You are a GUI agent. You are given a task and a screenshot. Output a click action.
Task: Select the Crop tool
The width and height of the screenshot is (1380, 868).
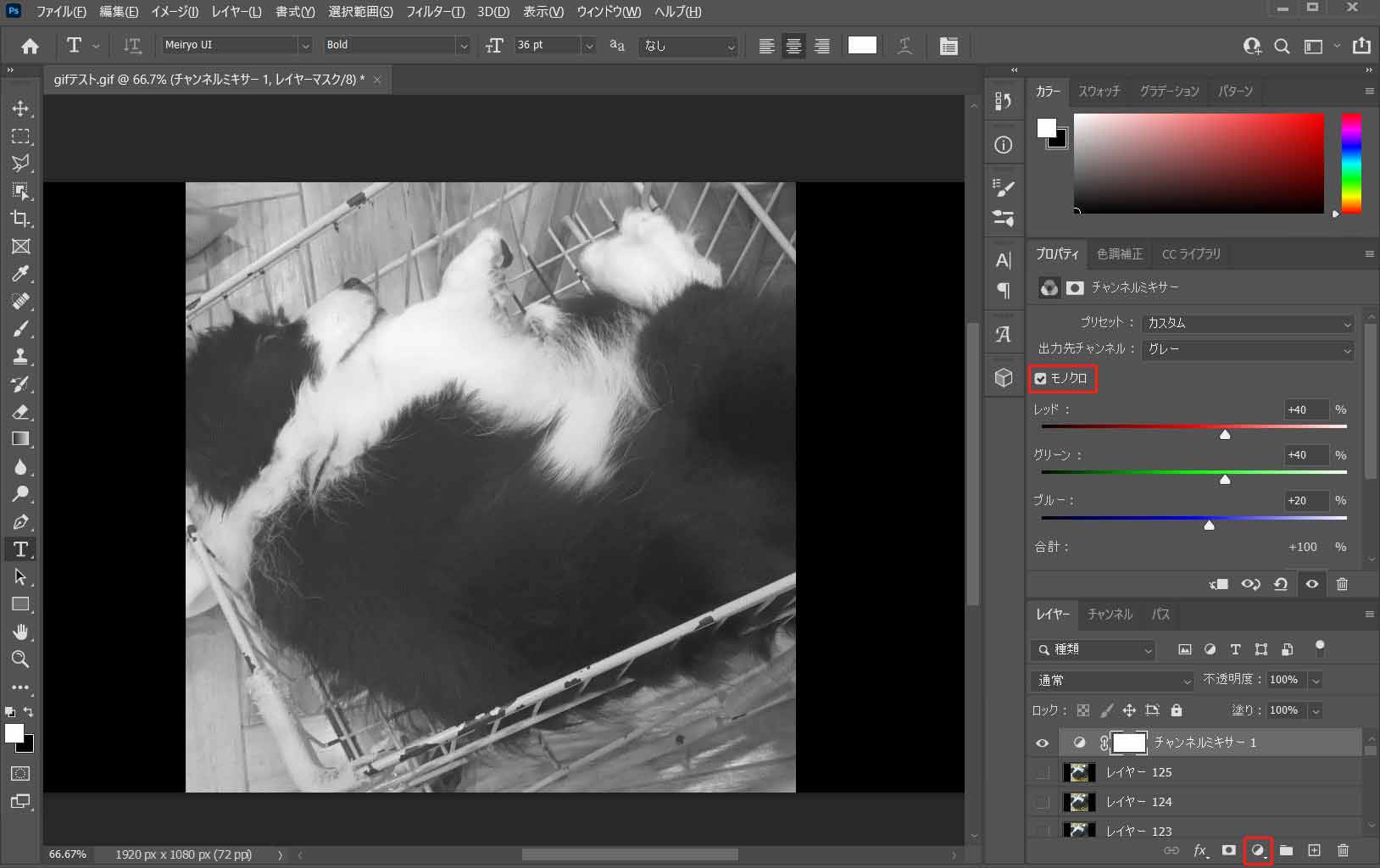pos(20,219)
